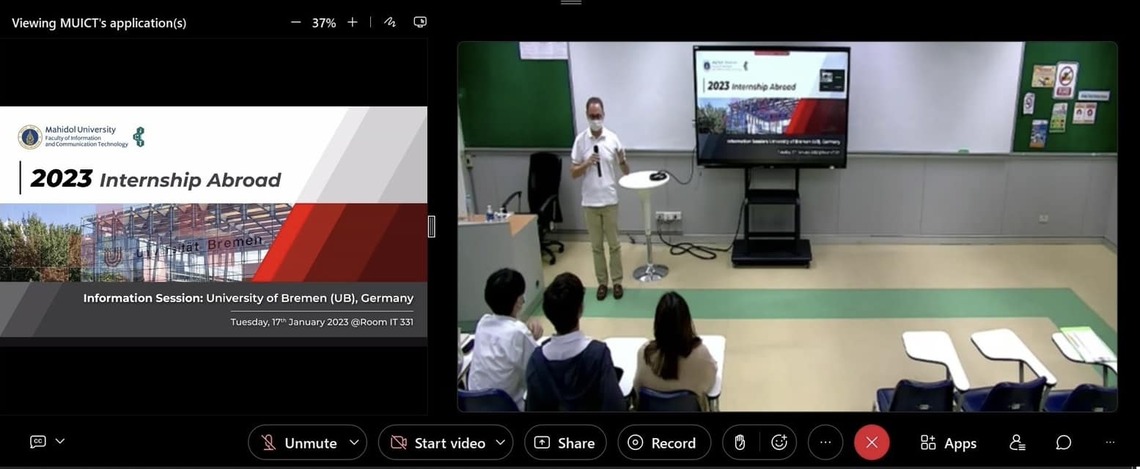Click the shared screen pop-out icon
This screenshot has width=1140, height=469.
click(420, 22)
